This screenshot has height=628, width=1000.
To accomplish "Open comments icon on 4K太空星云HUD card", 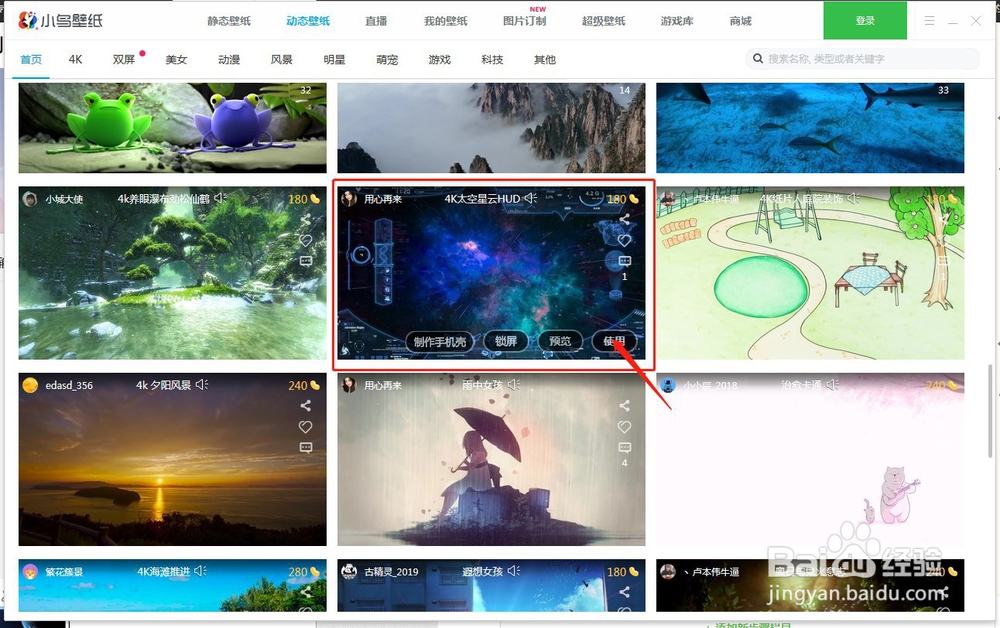I will coord(624,261).
